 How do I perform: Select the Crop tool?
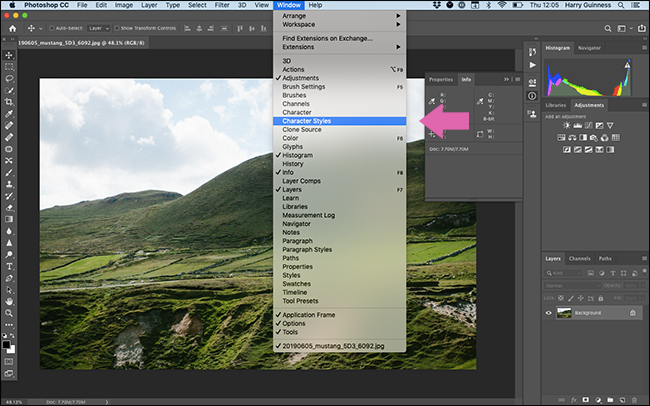pyautogui.click(x=9, y=101)
